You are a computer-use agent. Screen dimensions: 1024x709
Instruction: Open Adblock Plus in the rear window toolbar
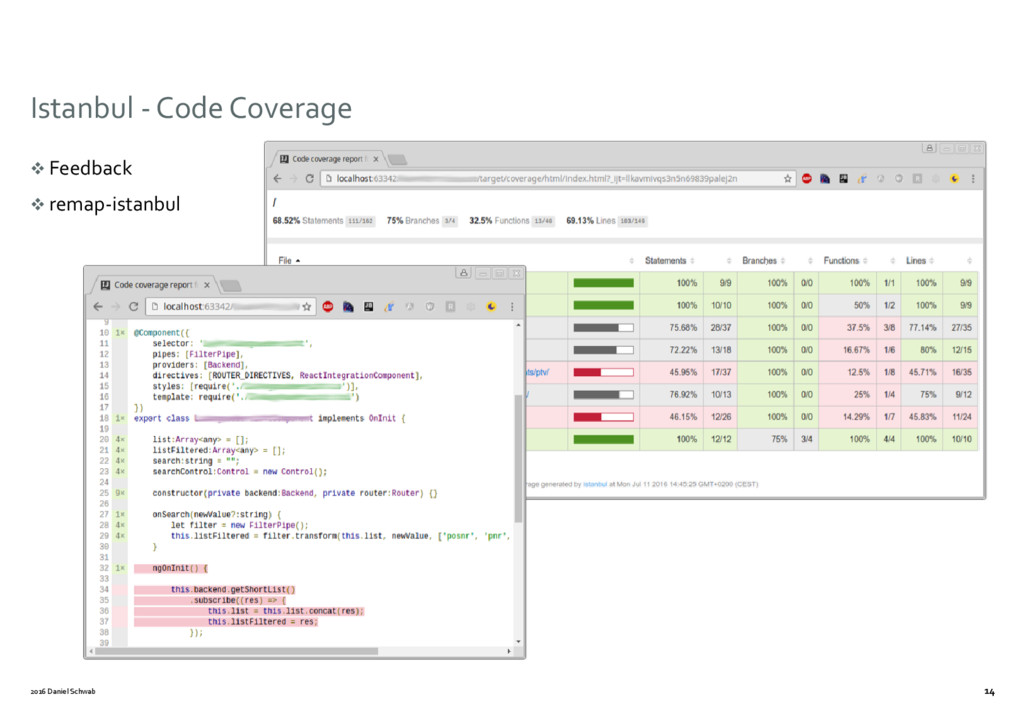(807, 178)
